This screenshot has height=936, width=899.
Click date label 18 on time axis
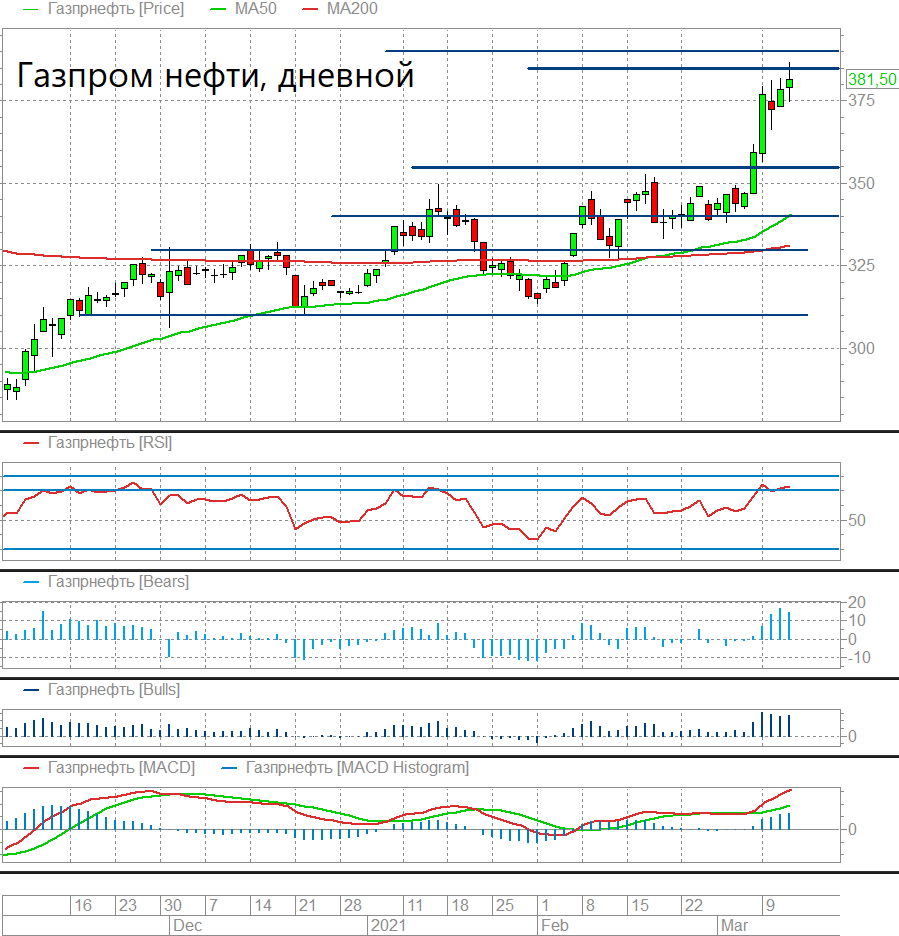(x=460, y=906)
